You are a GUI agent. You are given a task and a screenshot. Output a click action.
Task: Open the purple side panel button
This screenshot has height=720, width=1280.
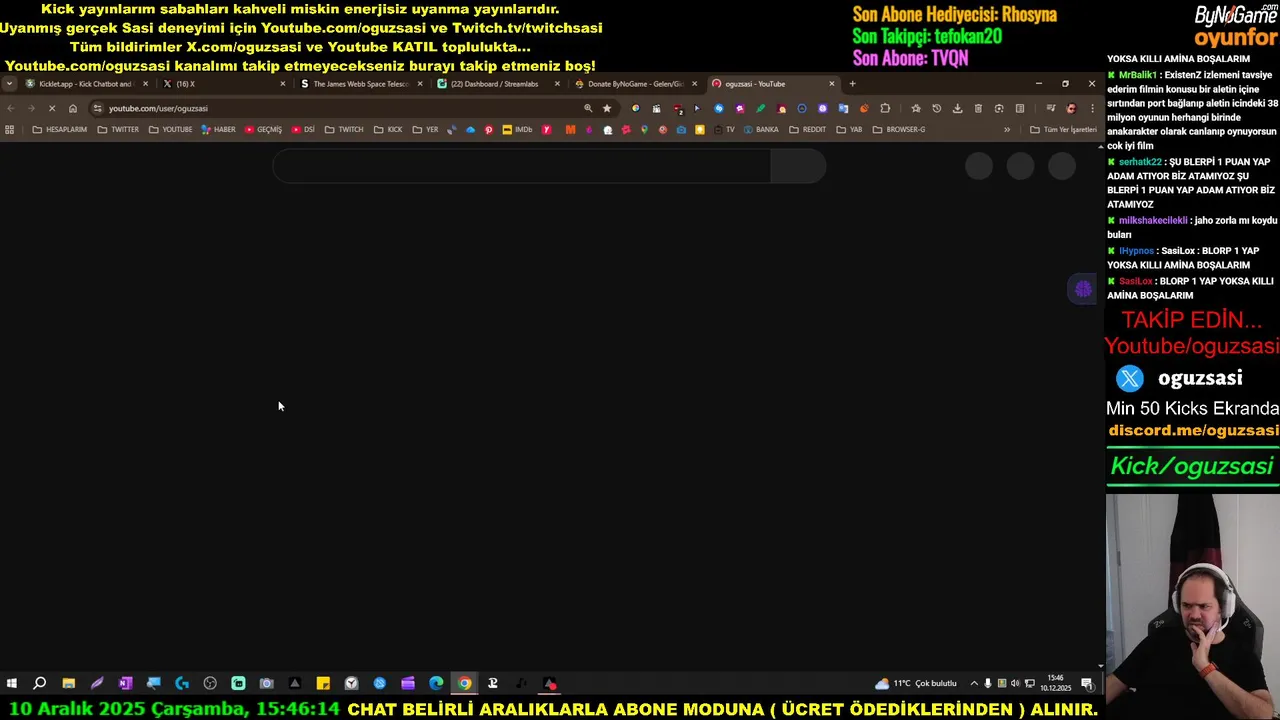coord(1083,289)
